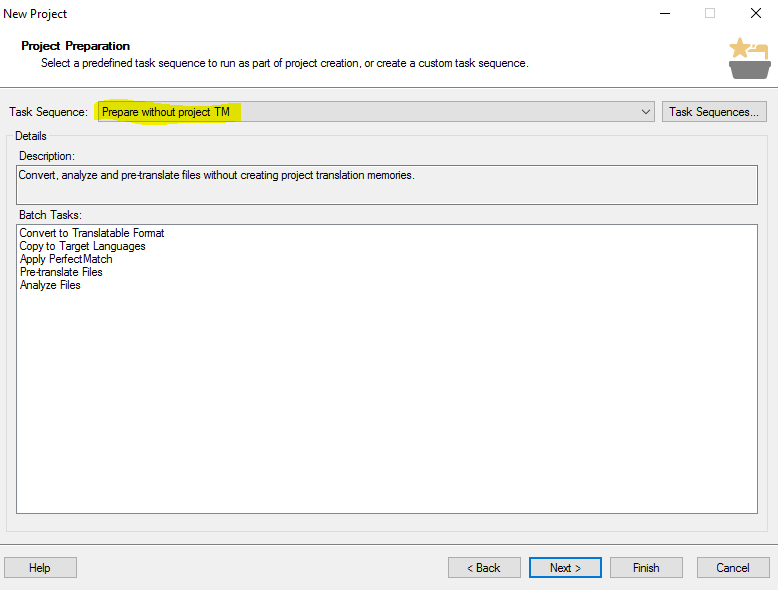Select 'Copy to Target Languages' batch task
This screenshot has height=590, width=778.
pos(82,246)
